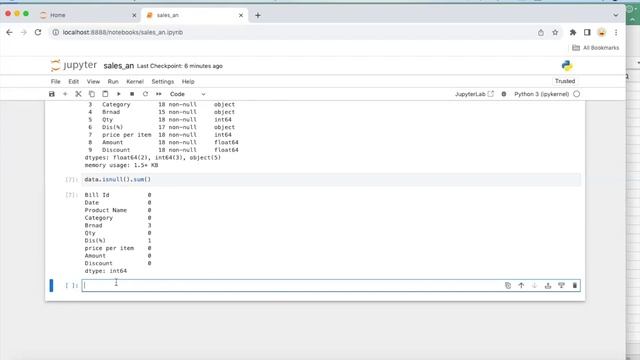Close the Home browser tab
Screen dimensions: 640x360
[134, 15]
